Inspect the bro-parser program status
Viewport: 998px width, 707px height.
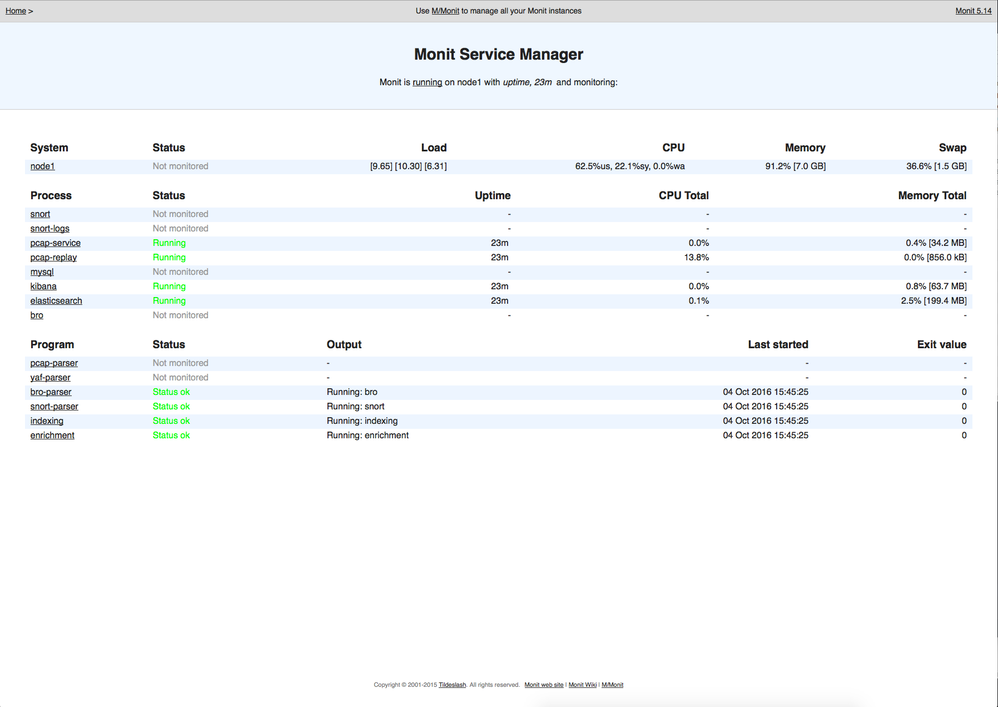pyautogui.click(x=50, y=391)
